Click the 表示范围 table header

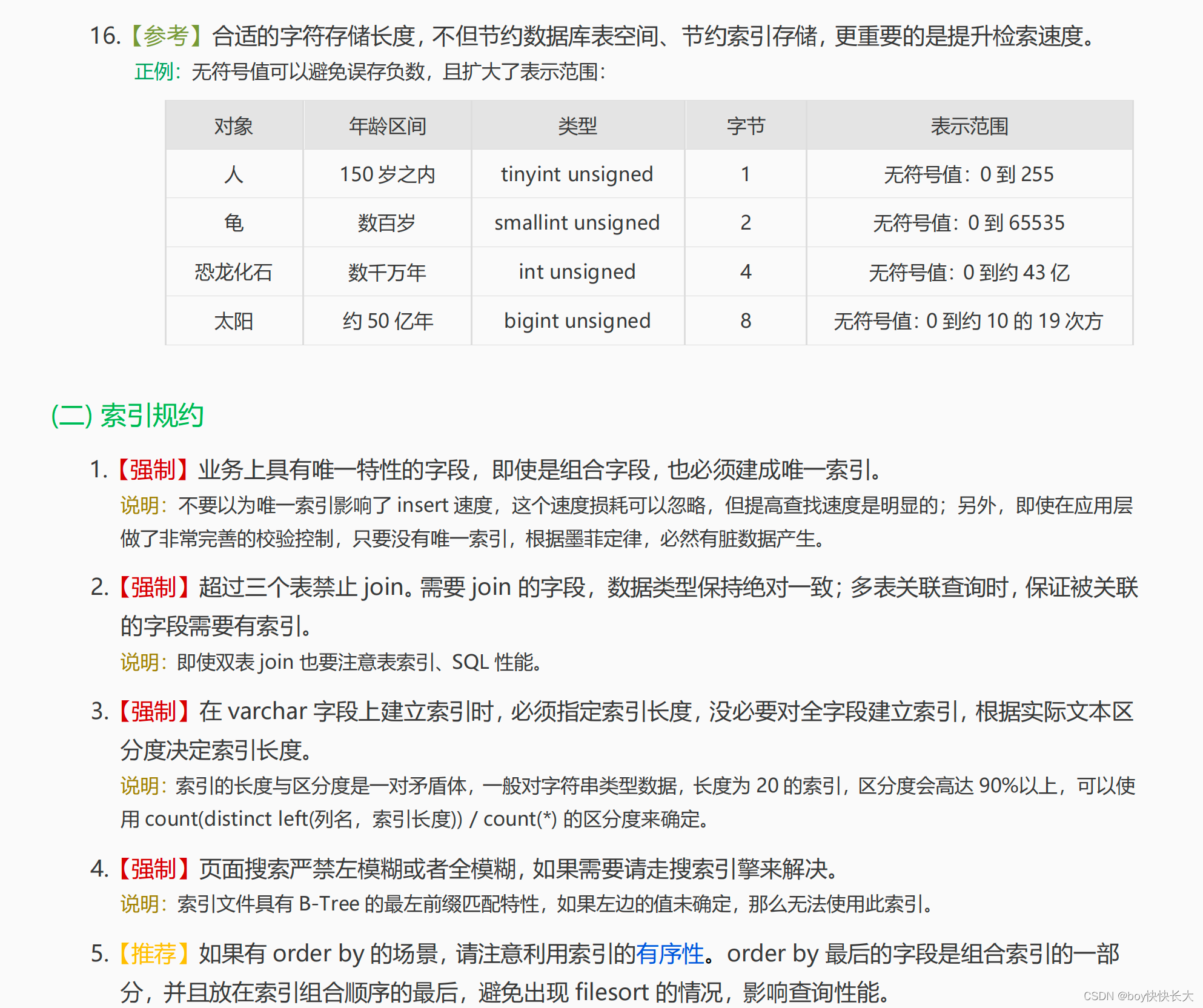coord(969,126)
